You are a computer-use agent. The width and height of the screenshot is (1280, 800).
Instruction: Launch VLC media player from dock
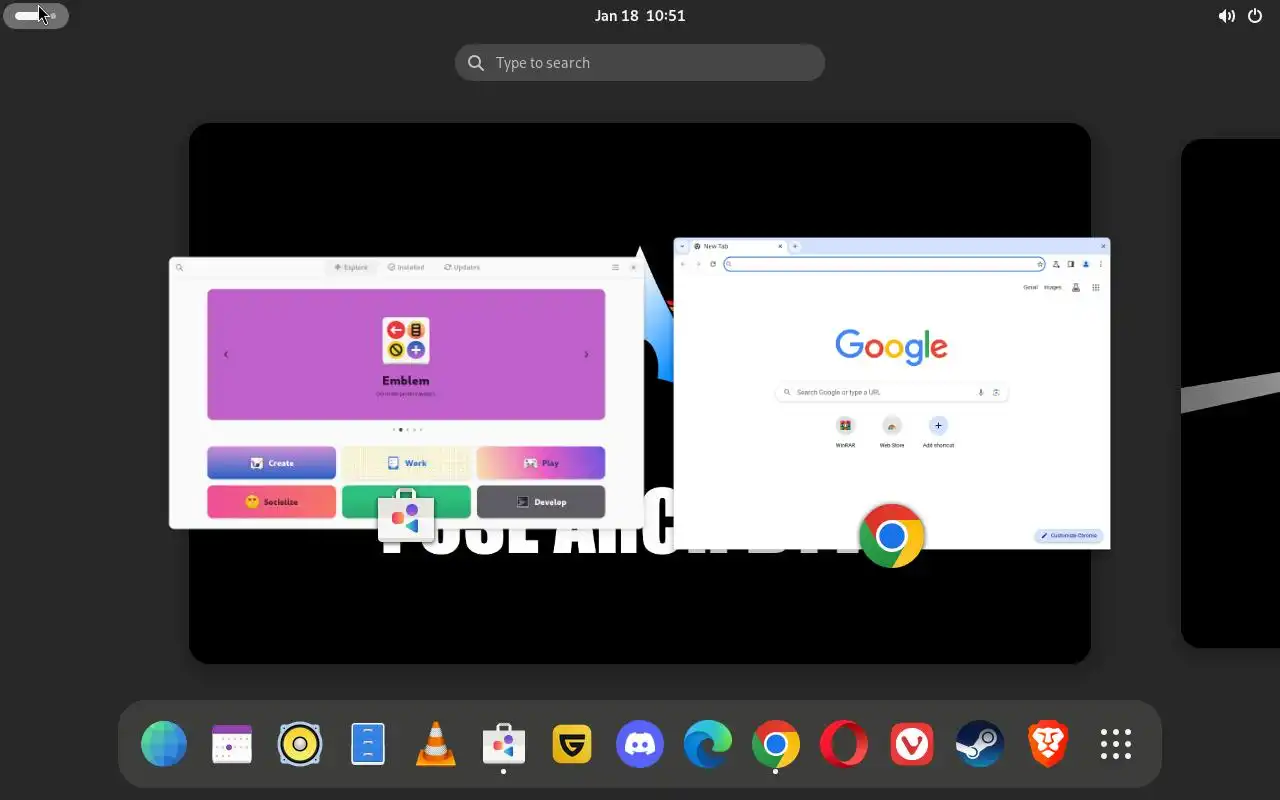436,744
